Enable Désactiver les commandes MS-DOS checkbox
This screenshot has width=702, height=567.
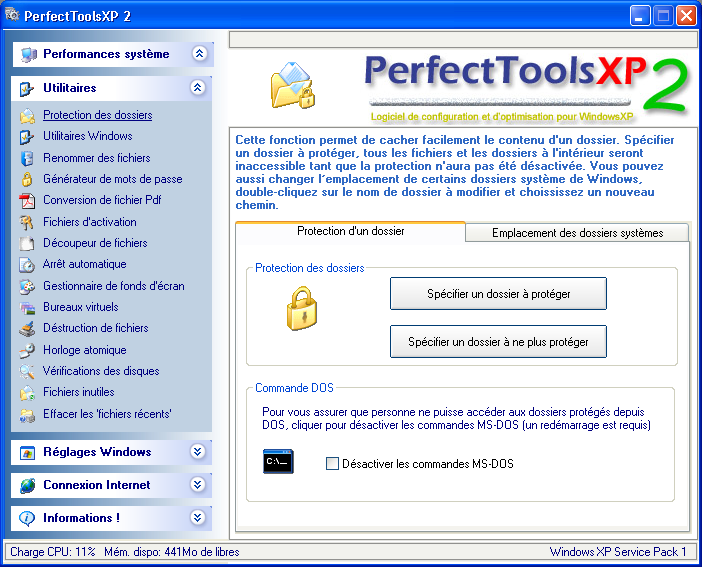tap(332, 464)
